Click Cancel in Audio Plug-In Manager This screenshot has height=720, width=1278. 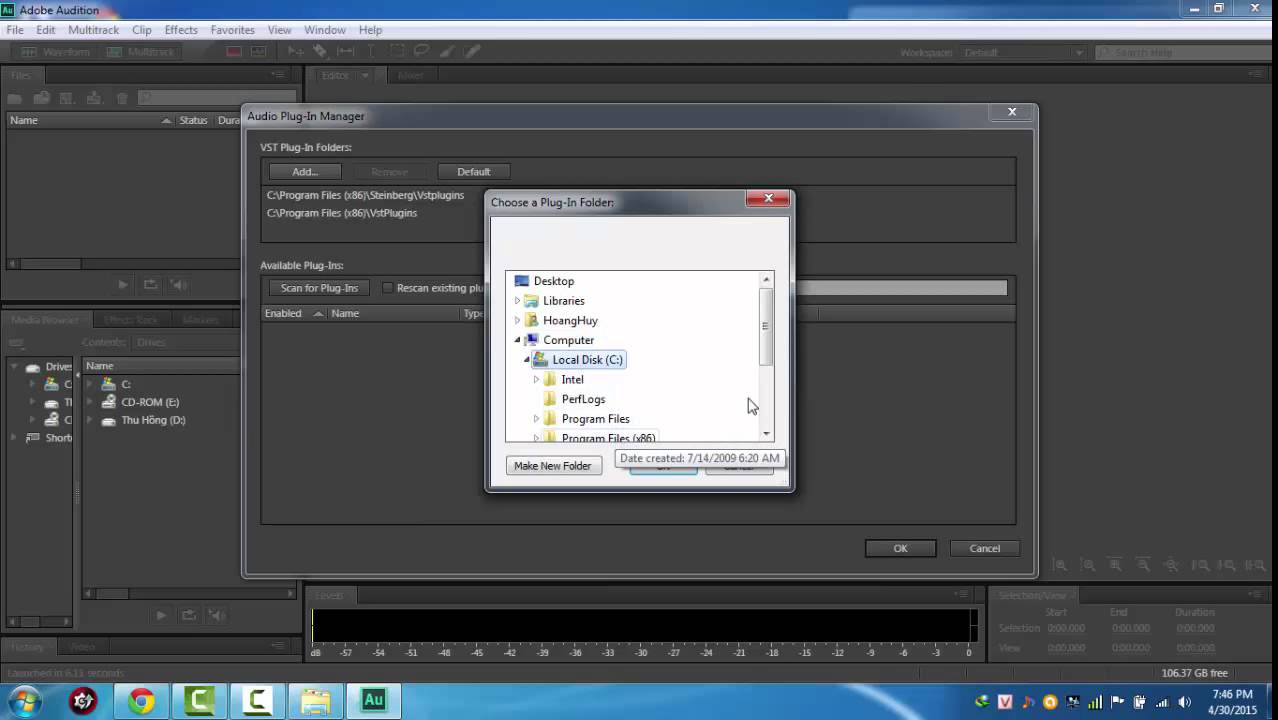pos(985,548)
